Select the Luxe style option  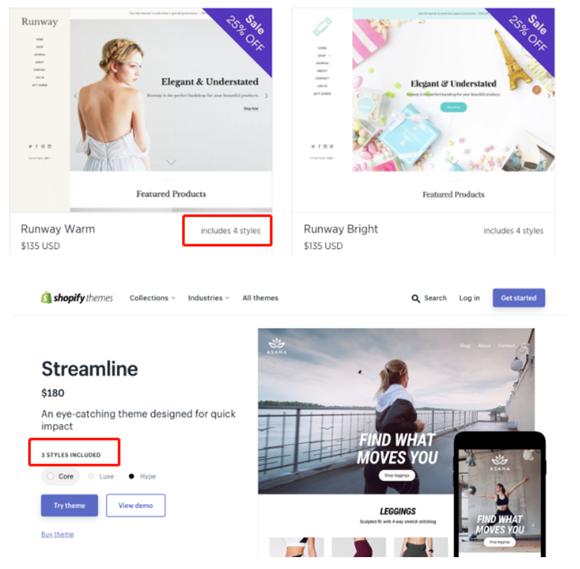[102, 477]
